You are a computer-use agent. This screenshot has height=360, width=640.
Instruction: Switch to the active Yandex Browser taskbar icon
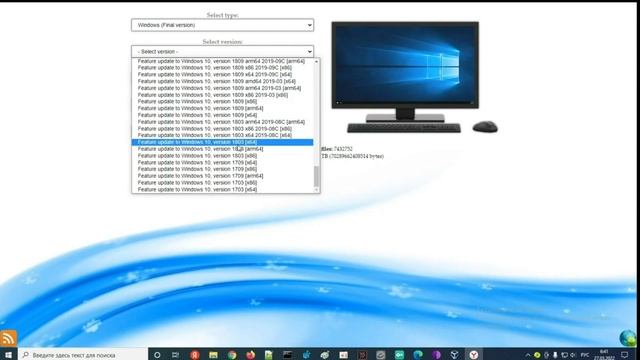pos(473,355)
